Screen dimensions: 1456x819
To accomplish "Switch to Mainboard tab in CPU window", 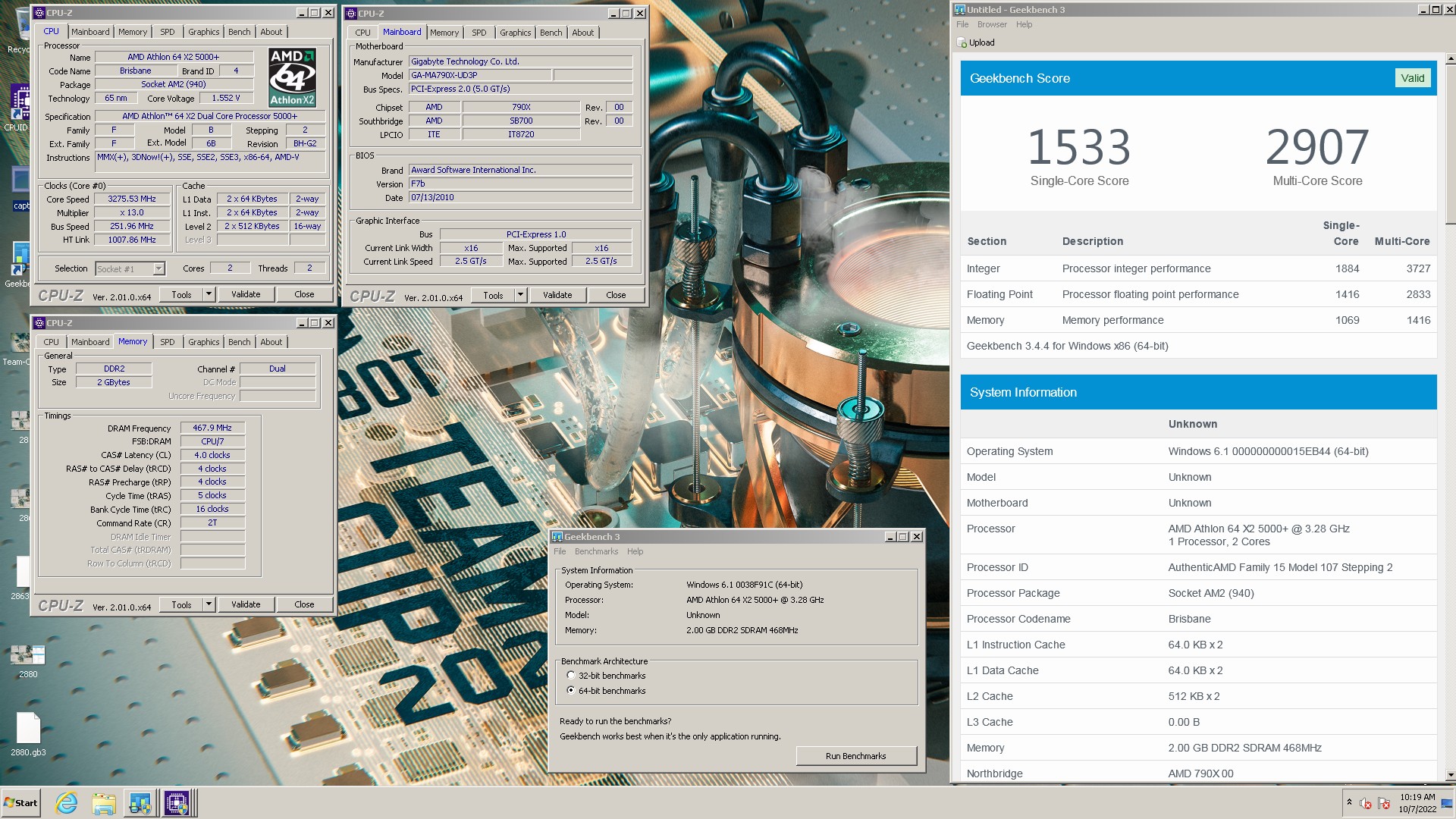I will pos(90,32).
